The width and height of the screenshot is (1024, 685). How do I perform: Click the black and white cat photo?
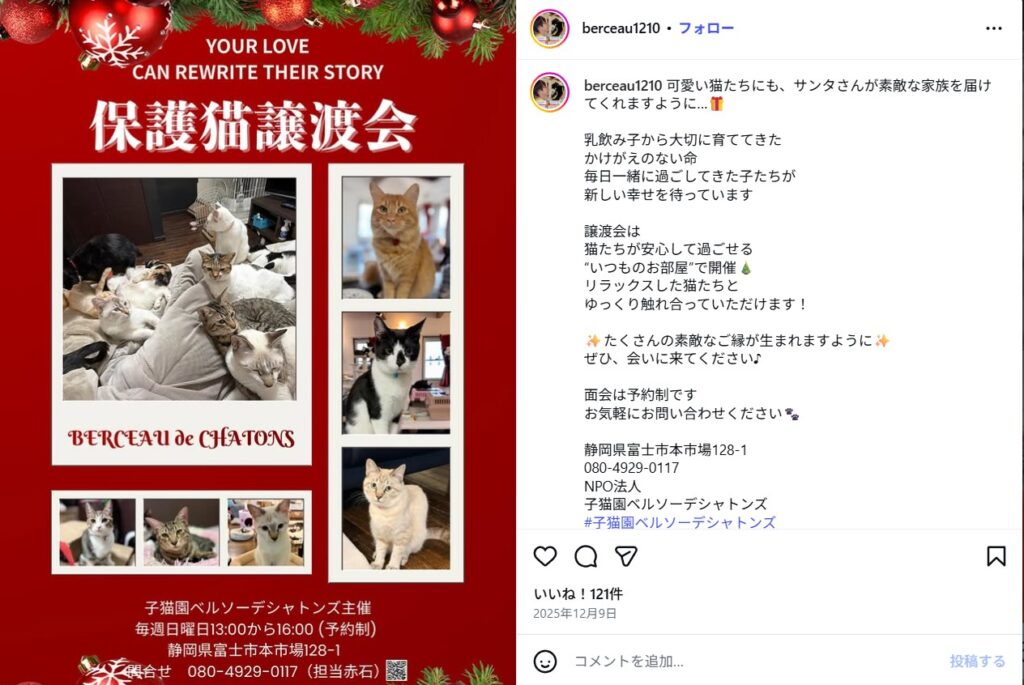pyautogui.click(x=396, y=372)
